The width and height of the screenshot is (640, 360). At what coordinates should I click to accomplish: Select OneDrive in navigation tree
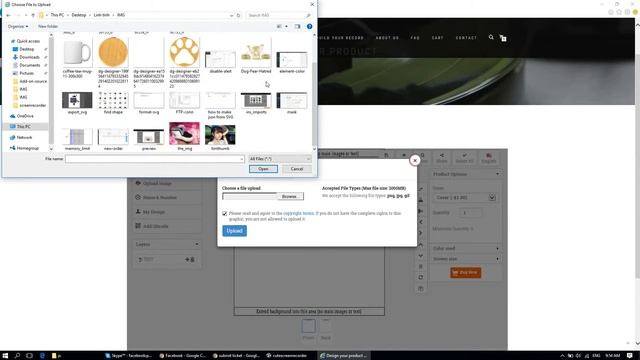(25, 116)
